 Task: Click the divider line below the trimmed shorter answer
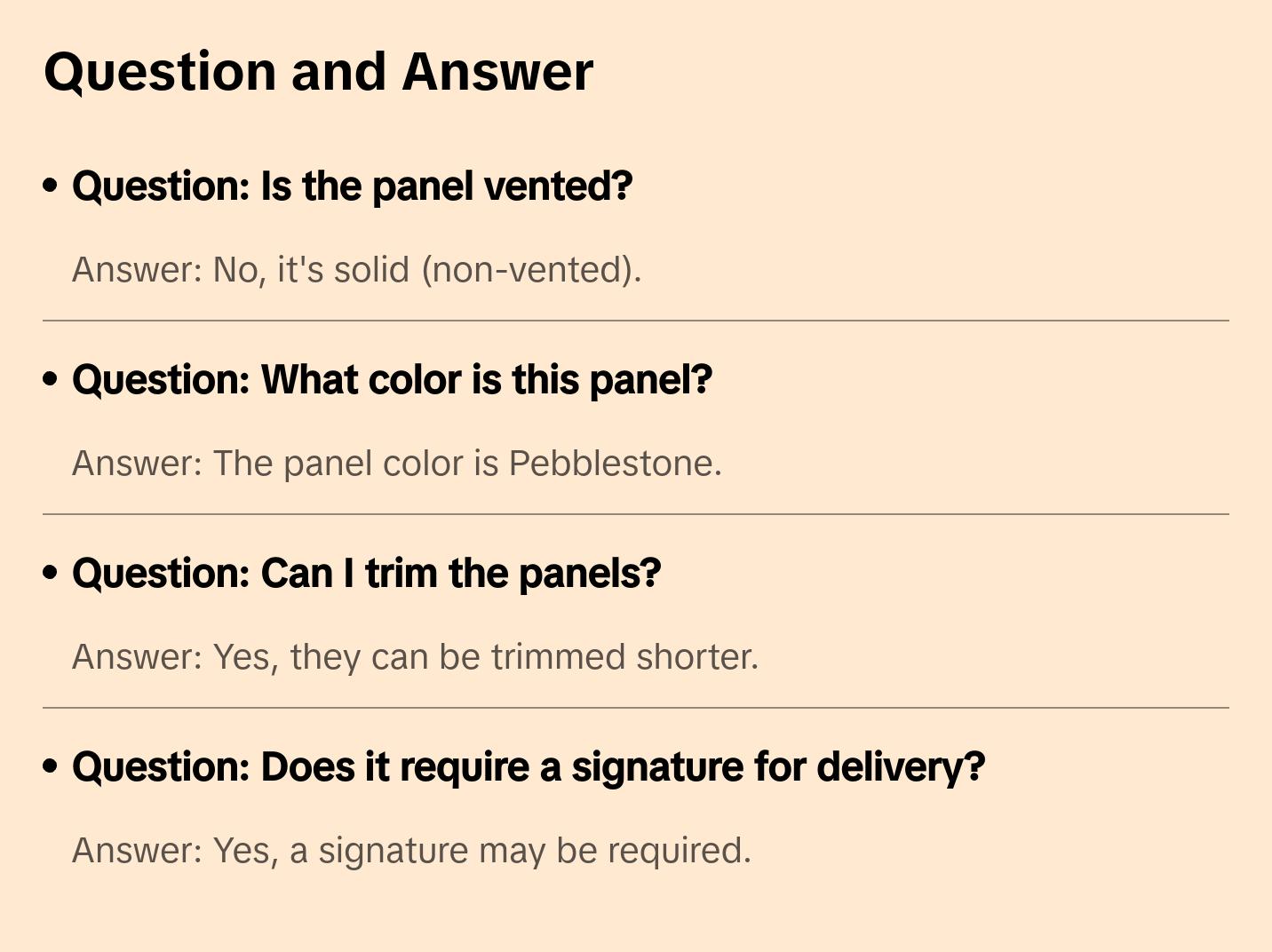[x=636, y=708]
